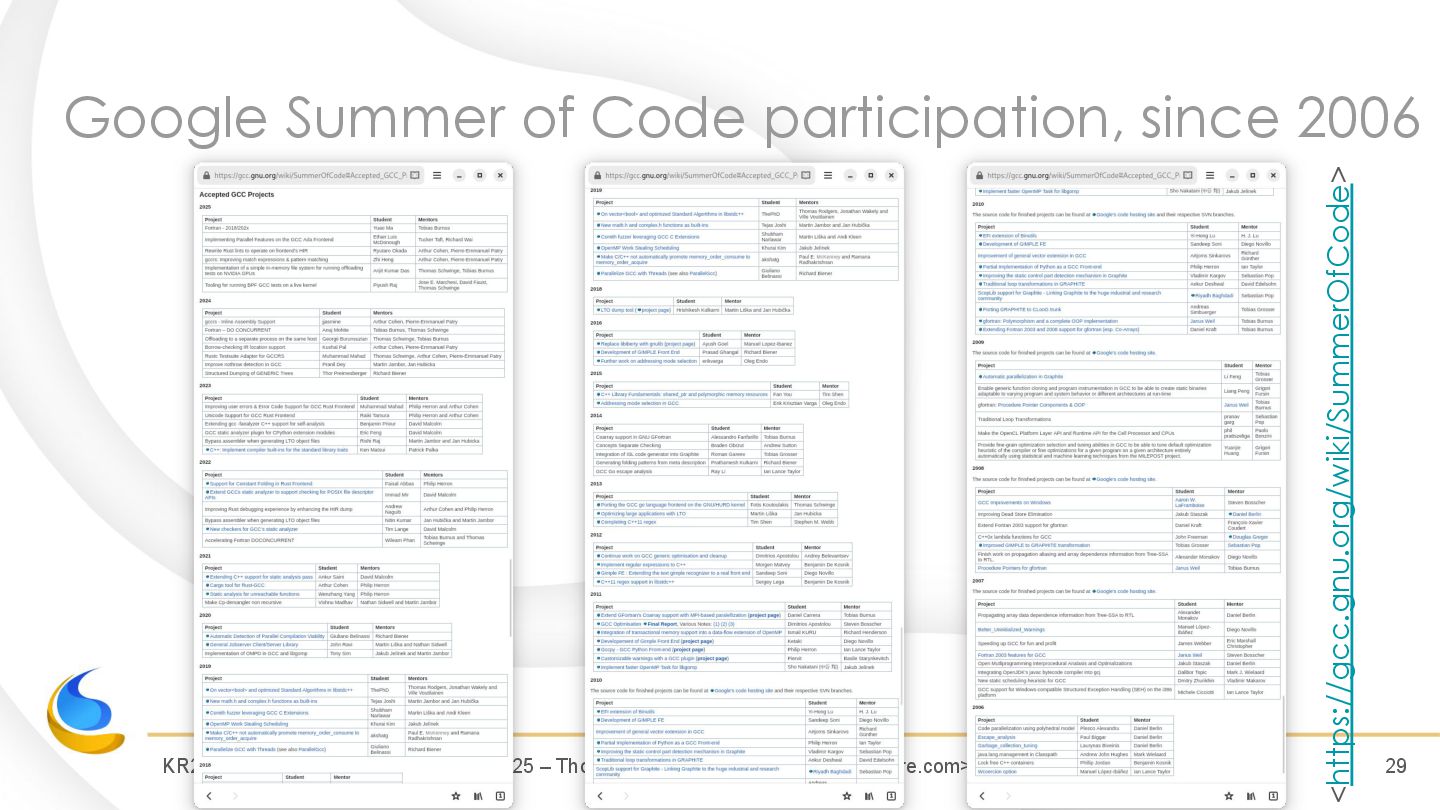Open 'Automatic Detection of Parallel Compilation Viability' link
The image size is (1440, 810).
(x=266, y=636)
